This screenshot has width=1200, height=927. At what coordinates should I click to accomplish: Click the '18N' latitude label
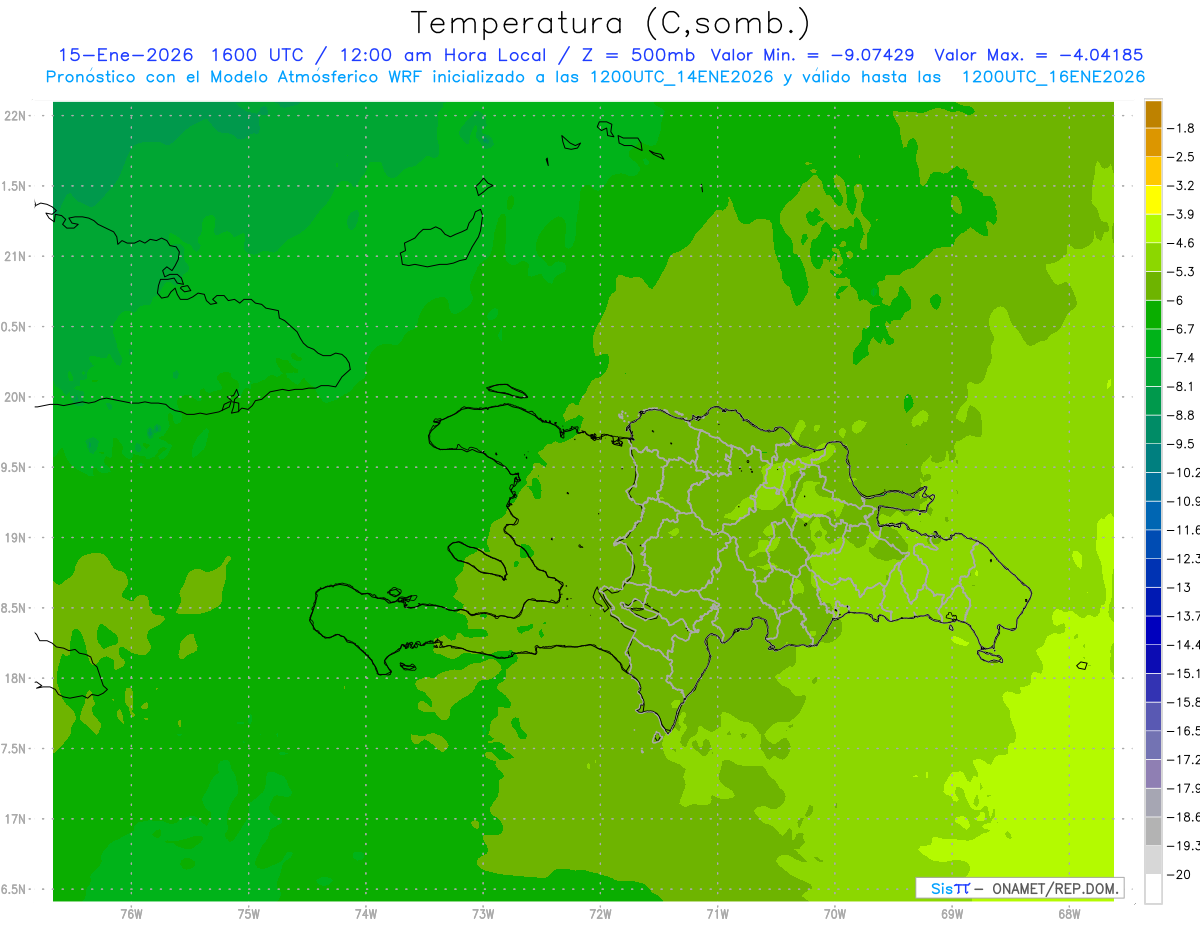pos(17,678)
